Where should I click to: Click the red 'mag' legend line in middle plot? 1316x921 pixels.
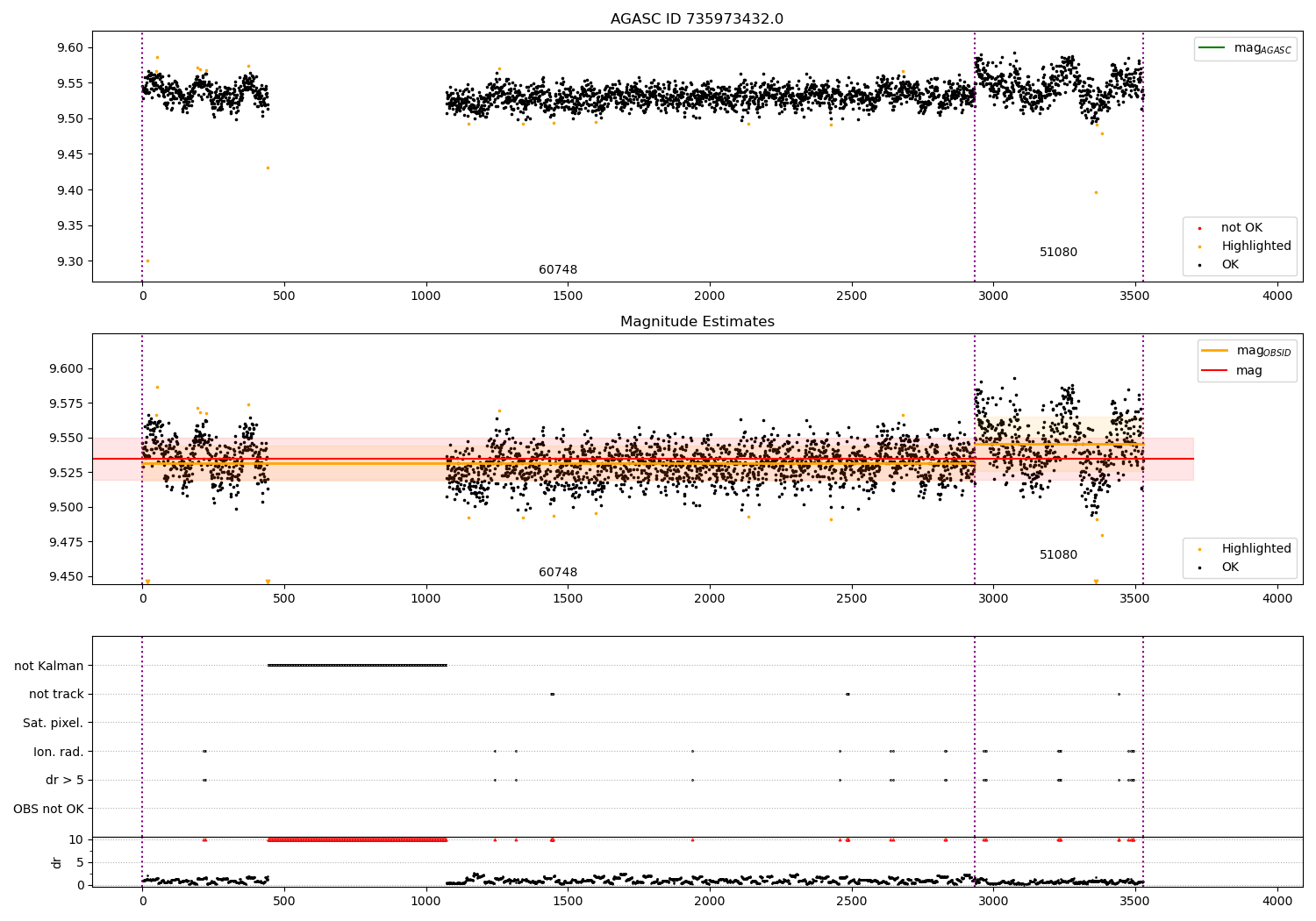[1214, 370]
